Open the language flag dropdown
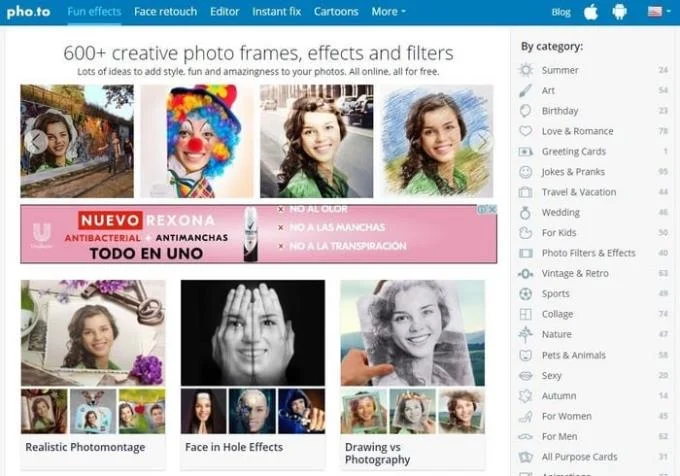 (x=659, y=12)
